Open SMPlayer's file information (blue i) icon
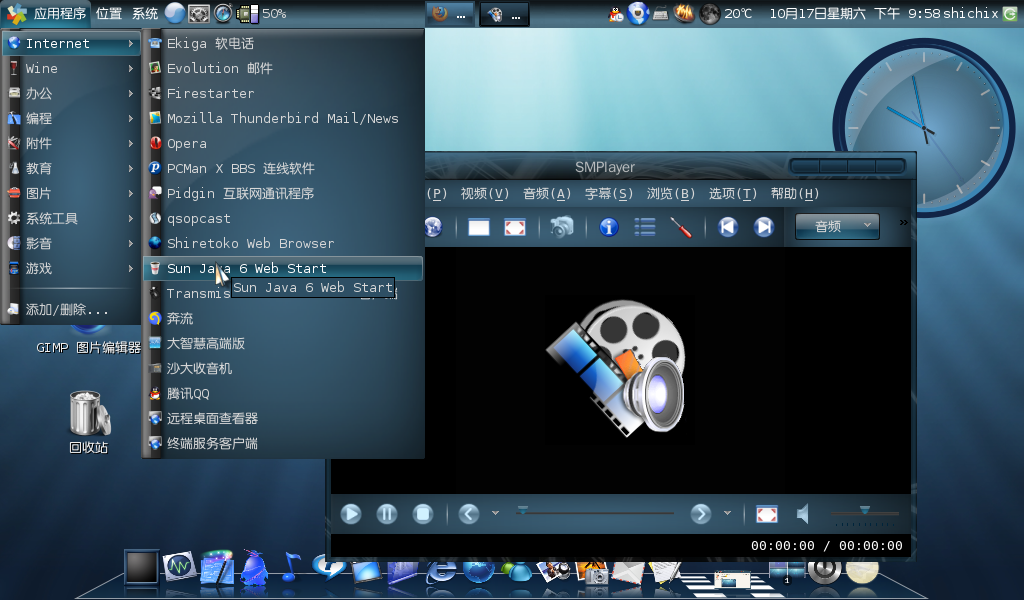1024x600 pixels. (609, 227)
